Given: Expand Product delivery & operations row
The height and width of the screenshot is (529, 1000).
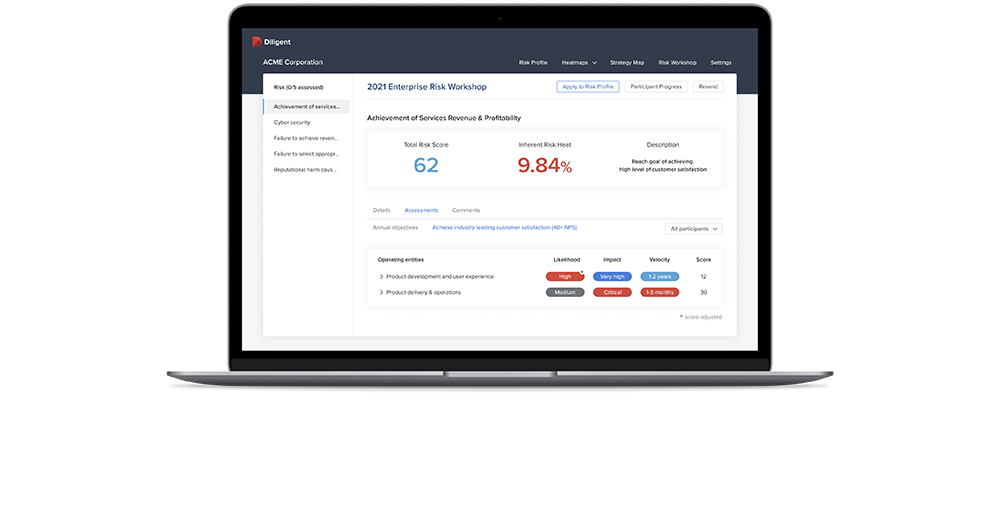Looking at the screenshot, I should click(382, 293).
